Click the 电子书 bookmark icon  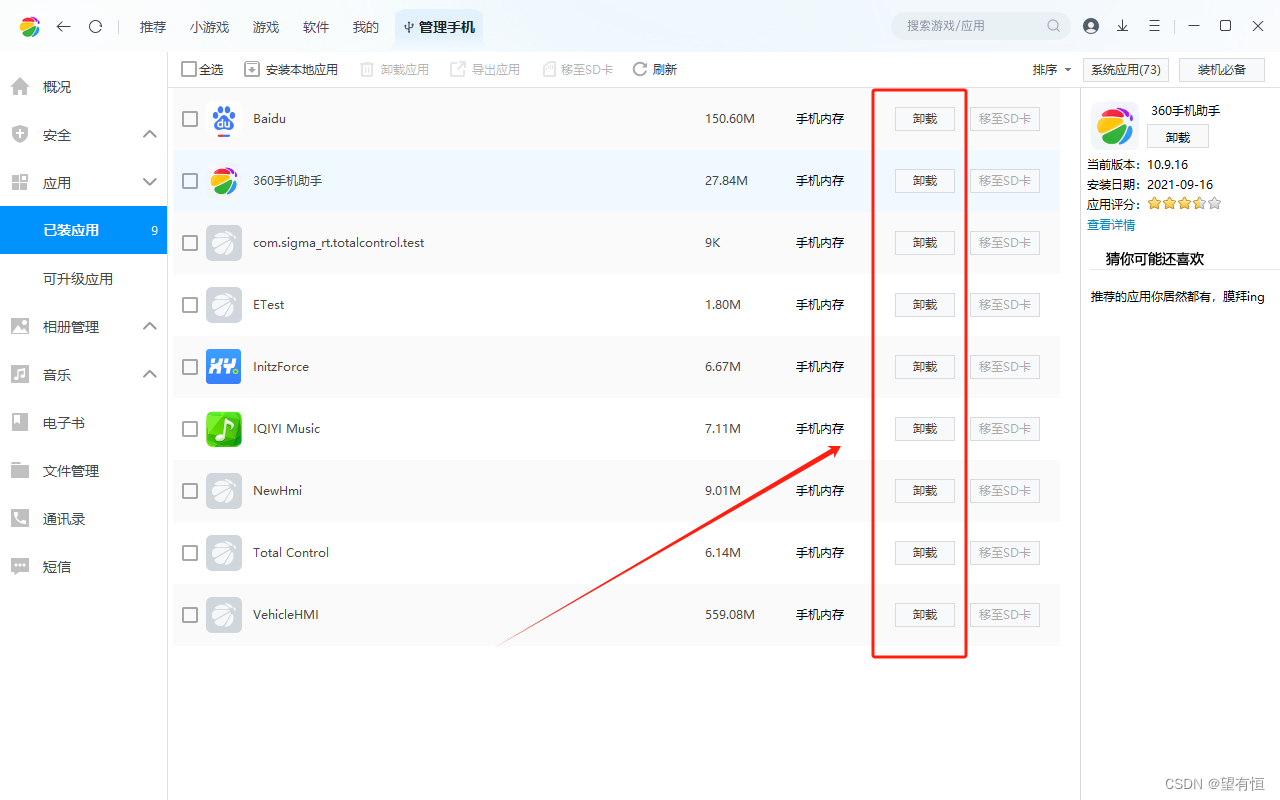click(x=20, y=422)
